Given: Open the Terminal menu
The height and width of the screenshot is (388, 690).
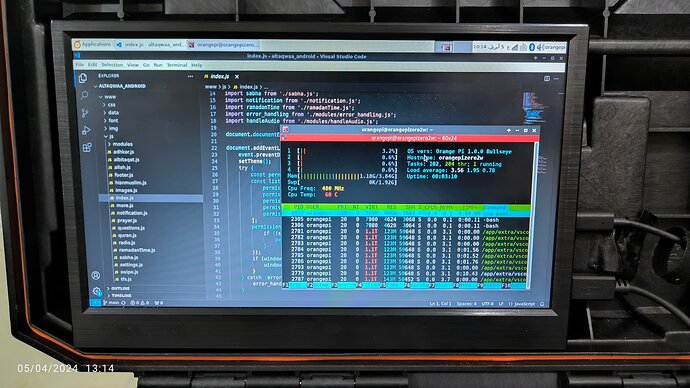Looking at the screenshot, I should pos(177,65).
